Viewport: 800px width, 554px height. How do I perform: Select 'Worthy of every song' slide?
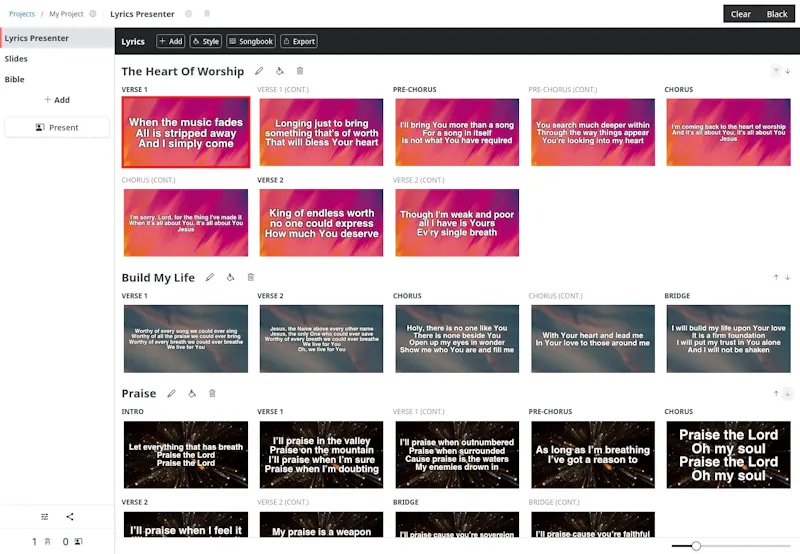(186, 339)
